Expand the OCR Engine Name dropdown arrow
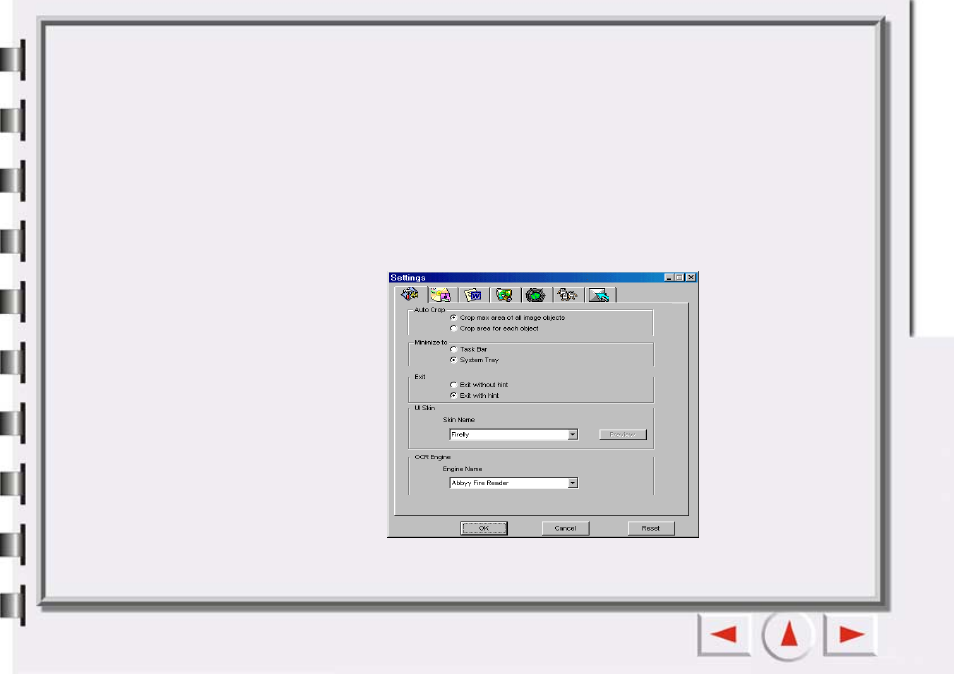This screenshot has height=674, width=954. pos(573,483)
